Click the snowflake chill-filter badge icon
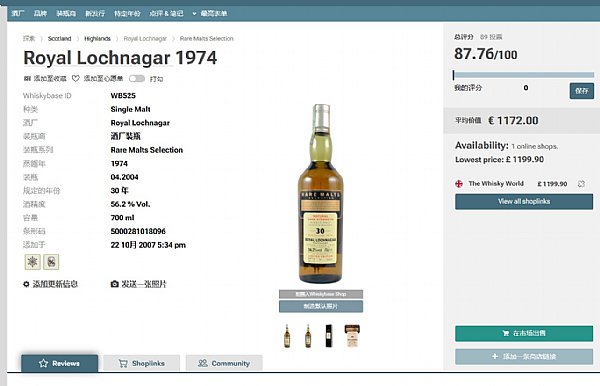This screenshot has width=600, height=386. [33, 262]
